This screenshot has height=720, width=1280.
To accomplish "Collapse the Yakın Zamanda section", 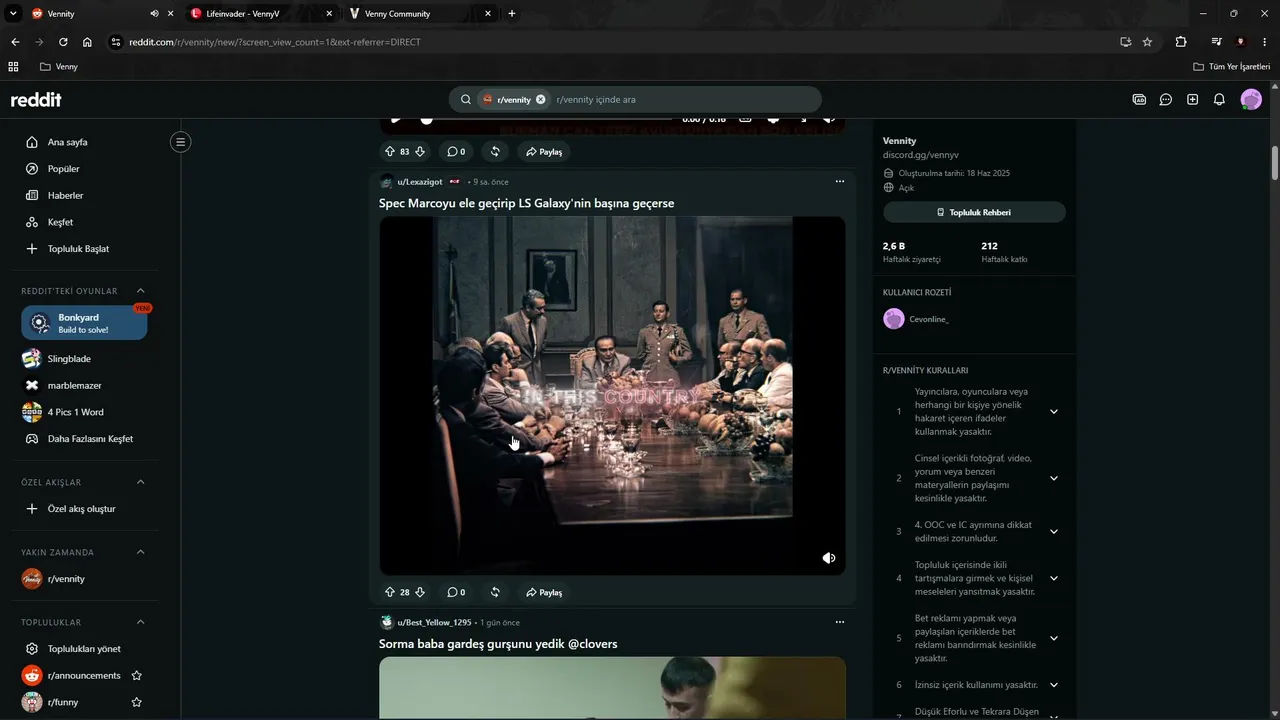I will click(x=141, y=552).
